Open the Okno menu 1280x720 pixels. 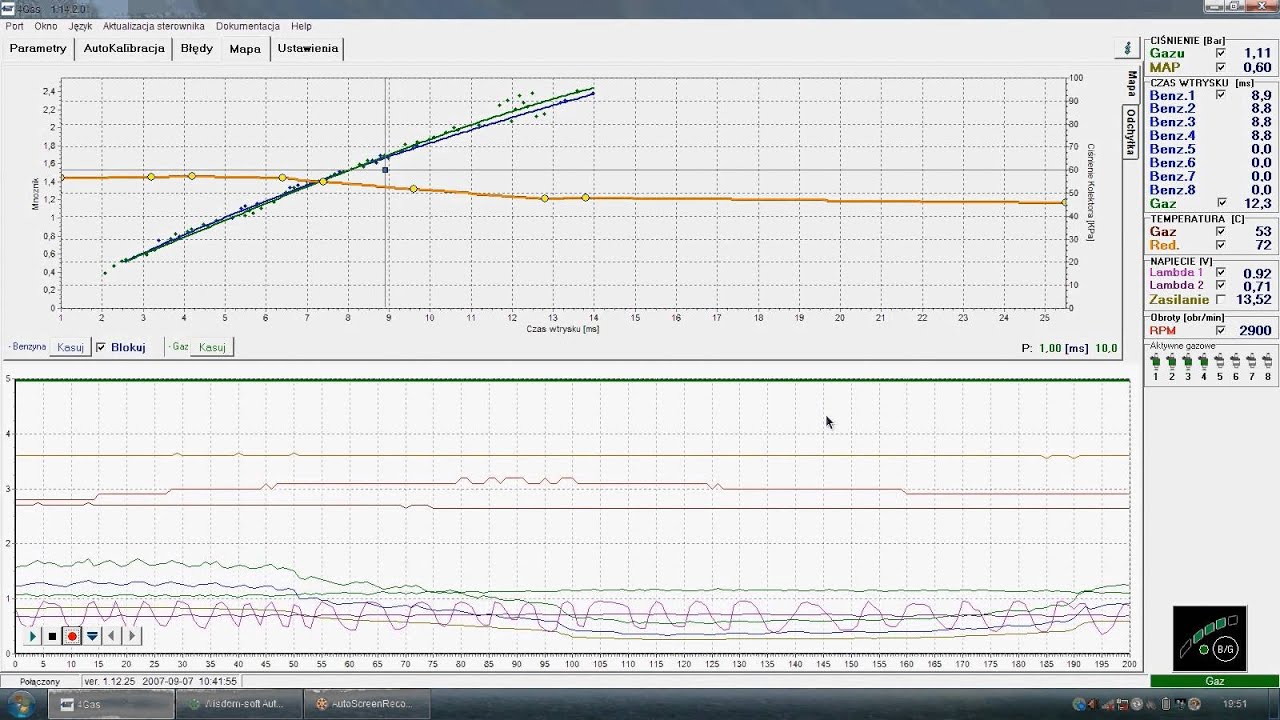click(x=46, y=26)
